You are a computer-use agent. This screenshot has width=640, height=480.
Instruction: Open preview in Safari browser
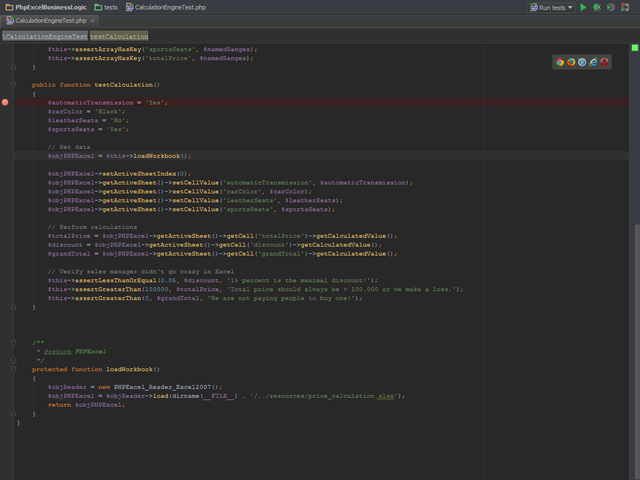point(582,62)
